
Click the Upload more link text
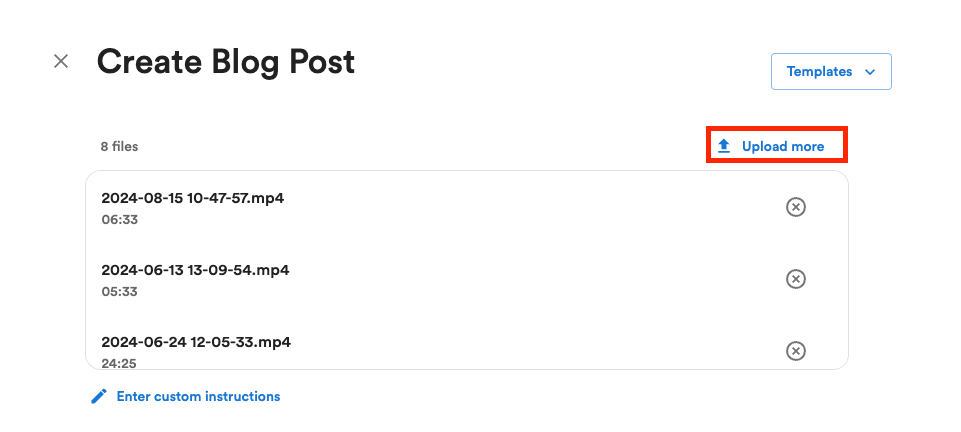(x=783, y=146)
